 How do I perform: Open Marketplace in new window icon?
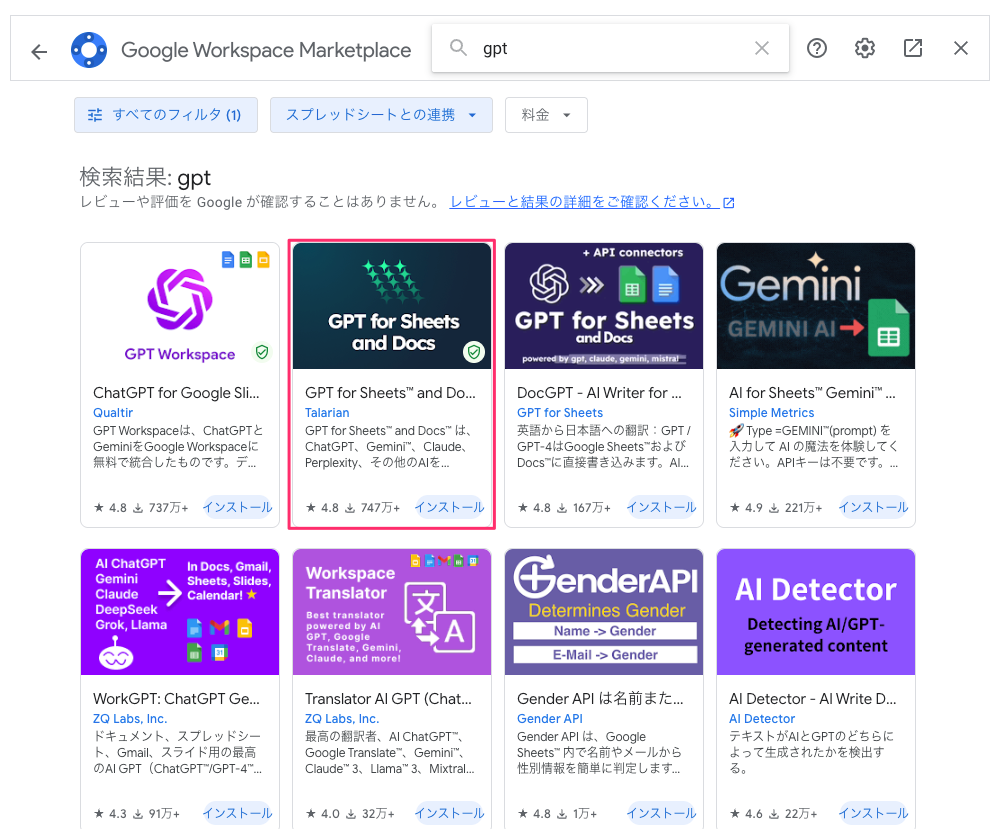coord(913,48)
